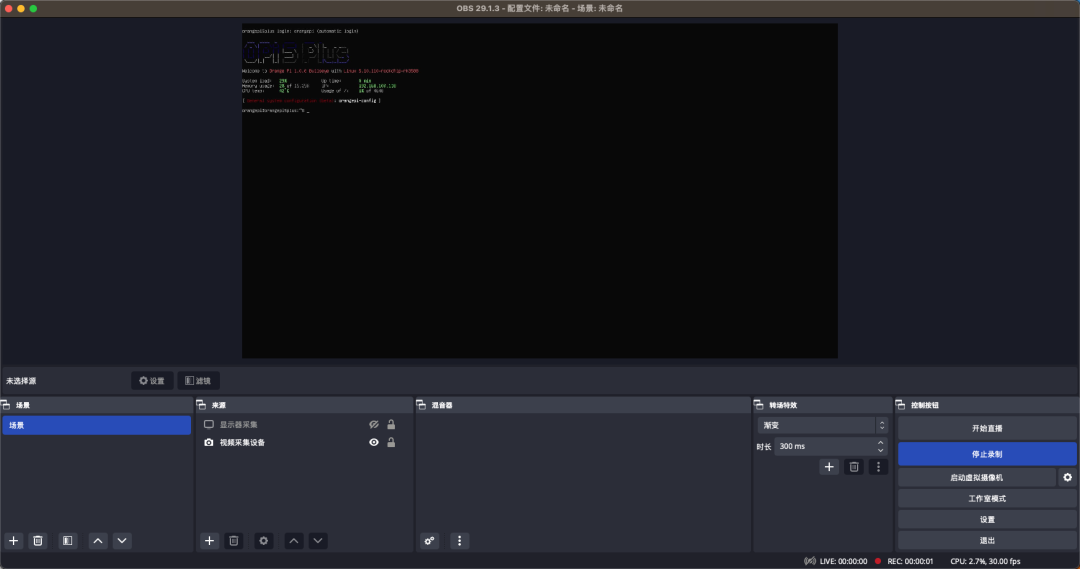Image resolution: width=1080 pixels, height=569 pixels.
Task: Float the 控制按钮 dock using its title icon
Action: point(900,405)
